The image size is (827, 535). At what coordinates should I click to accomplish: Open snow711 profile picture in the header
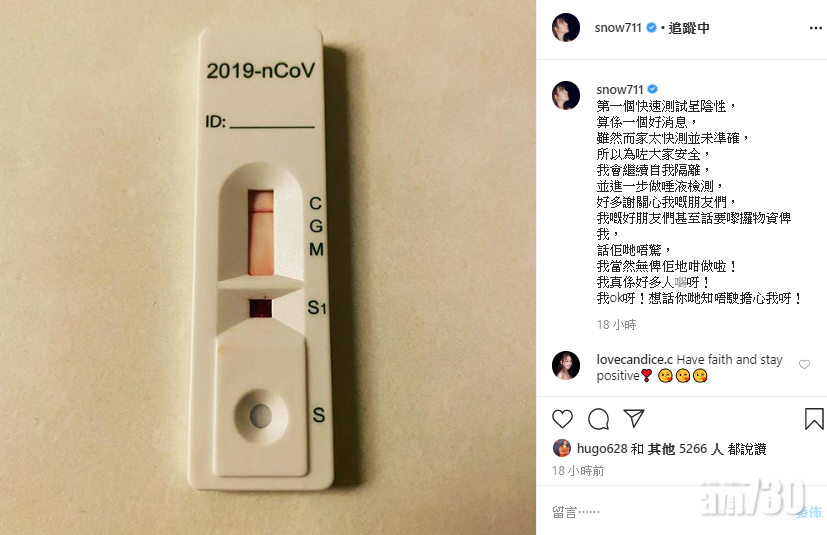565,27
